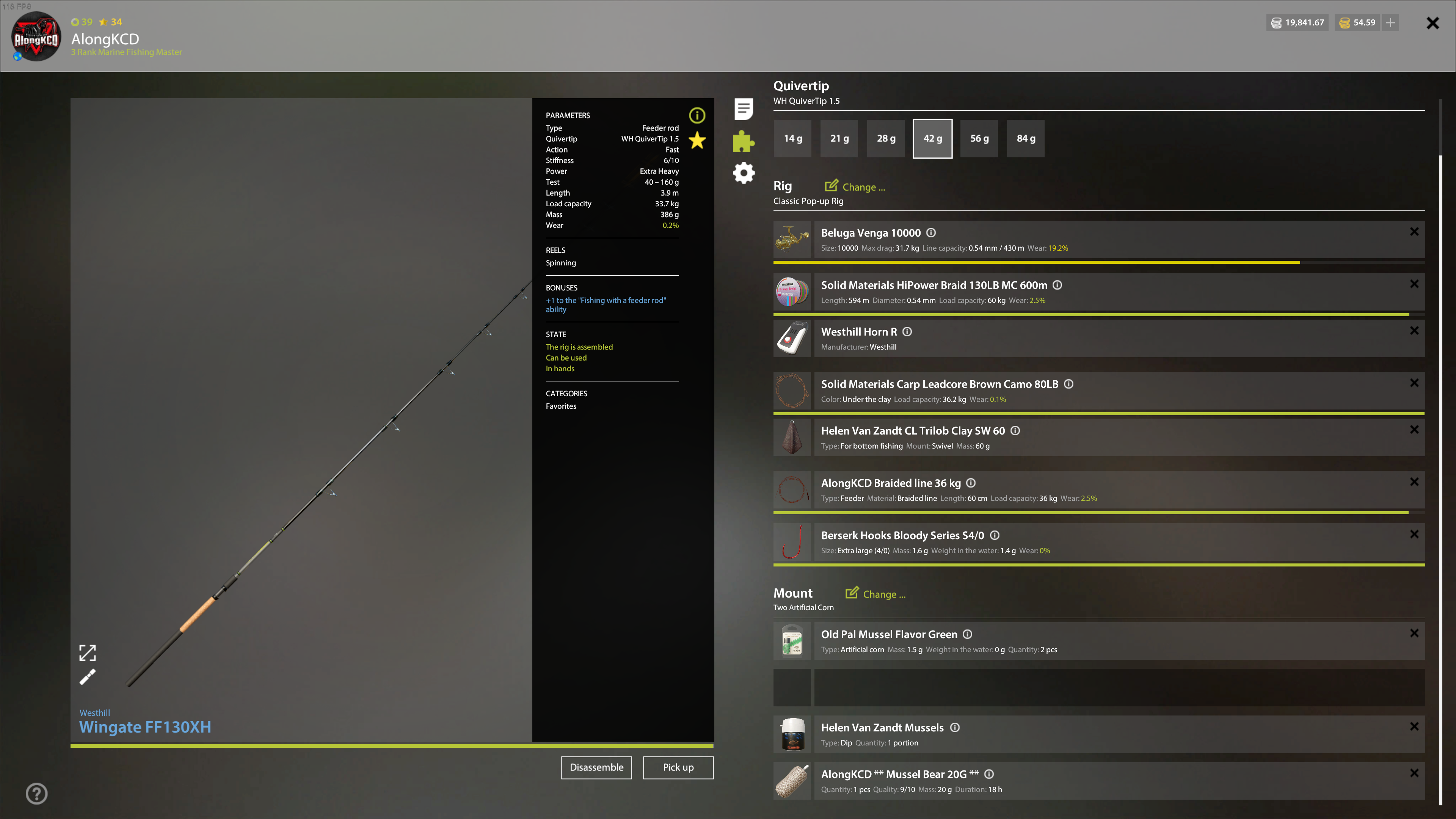Click the feeder rod ability bonus text
The width and height of the screenshot is (1456, 819).
(x=606, y=304)
